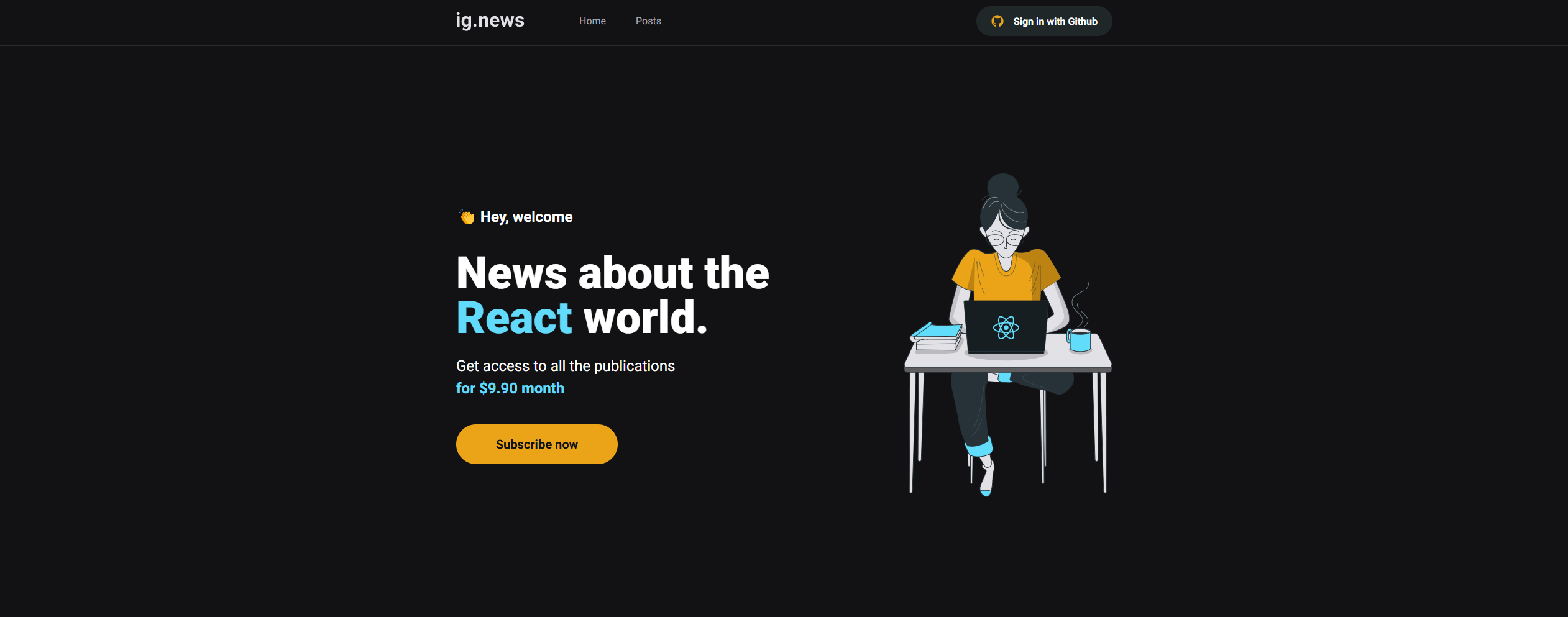Click the ig.news logo

coord(490,21)
